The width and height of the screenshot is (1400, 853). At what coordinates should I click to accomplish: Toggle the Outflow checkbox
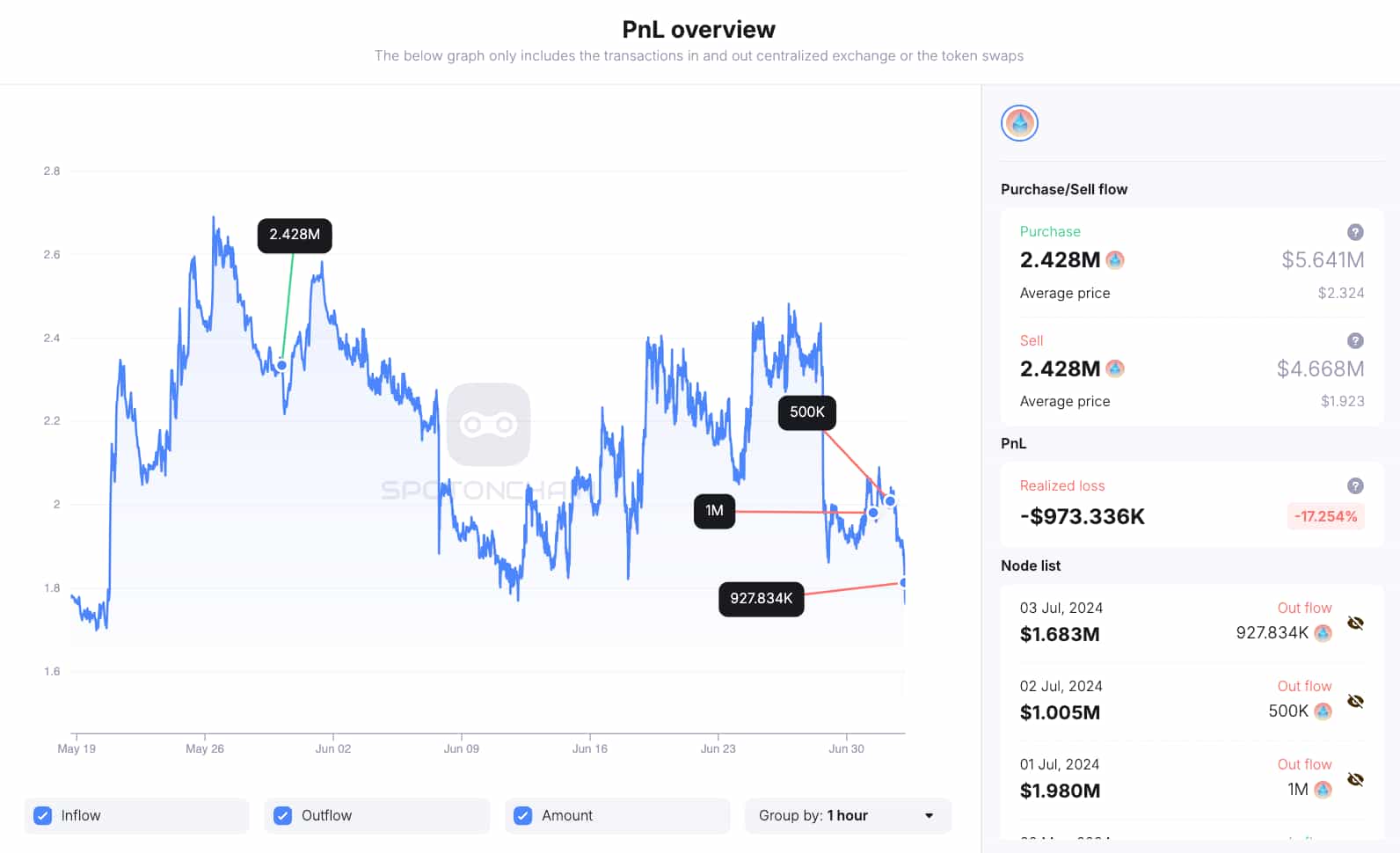(282, 816)
